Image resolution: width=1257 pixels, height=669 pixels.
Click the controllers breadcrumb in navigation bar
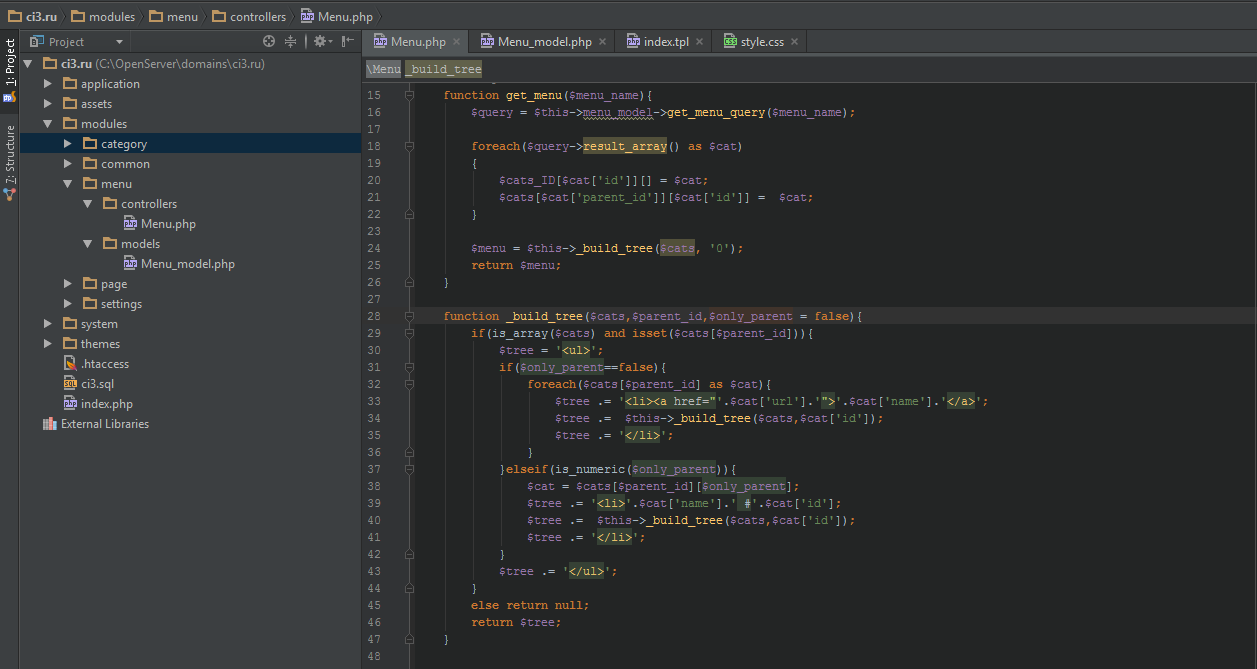pos(248,16)
